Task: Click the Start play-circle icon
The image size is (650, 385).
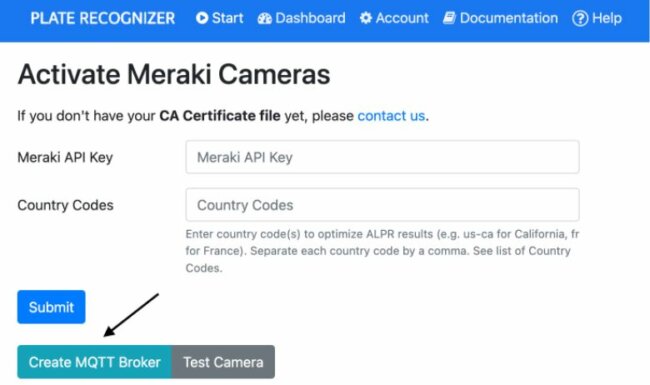Action: [x=202, y=18]
